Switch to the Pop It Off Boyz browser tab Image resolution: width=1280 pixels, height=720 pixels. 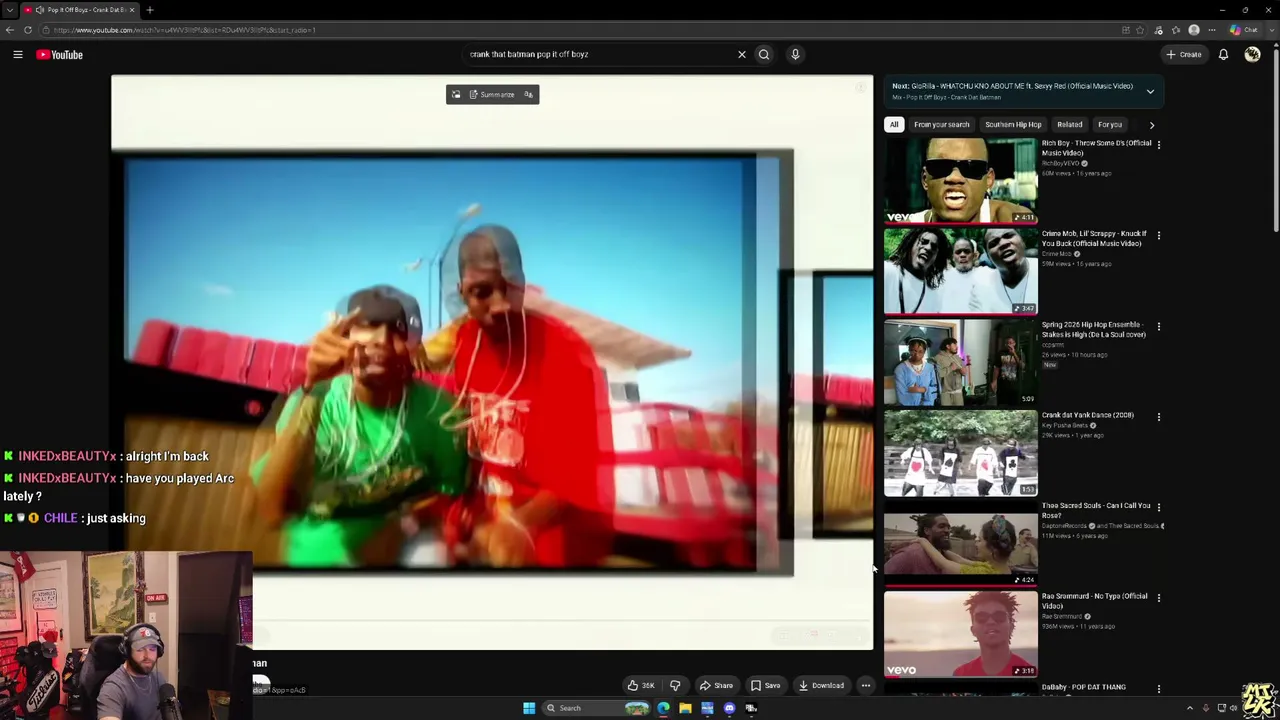point(79,10)
